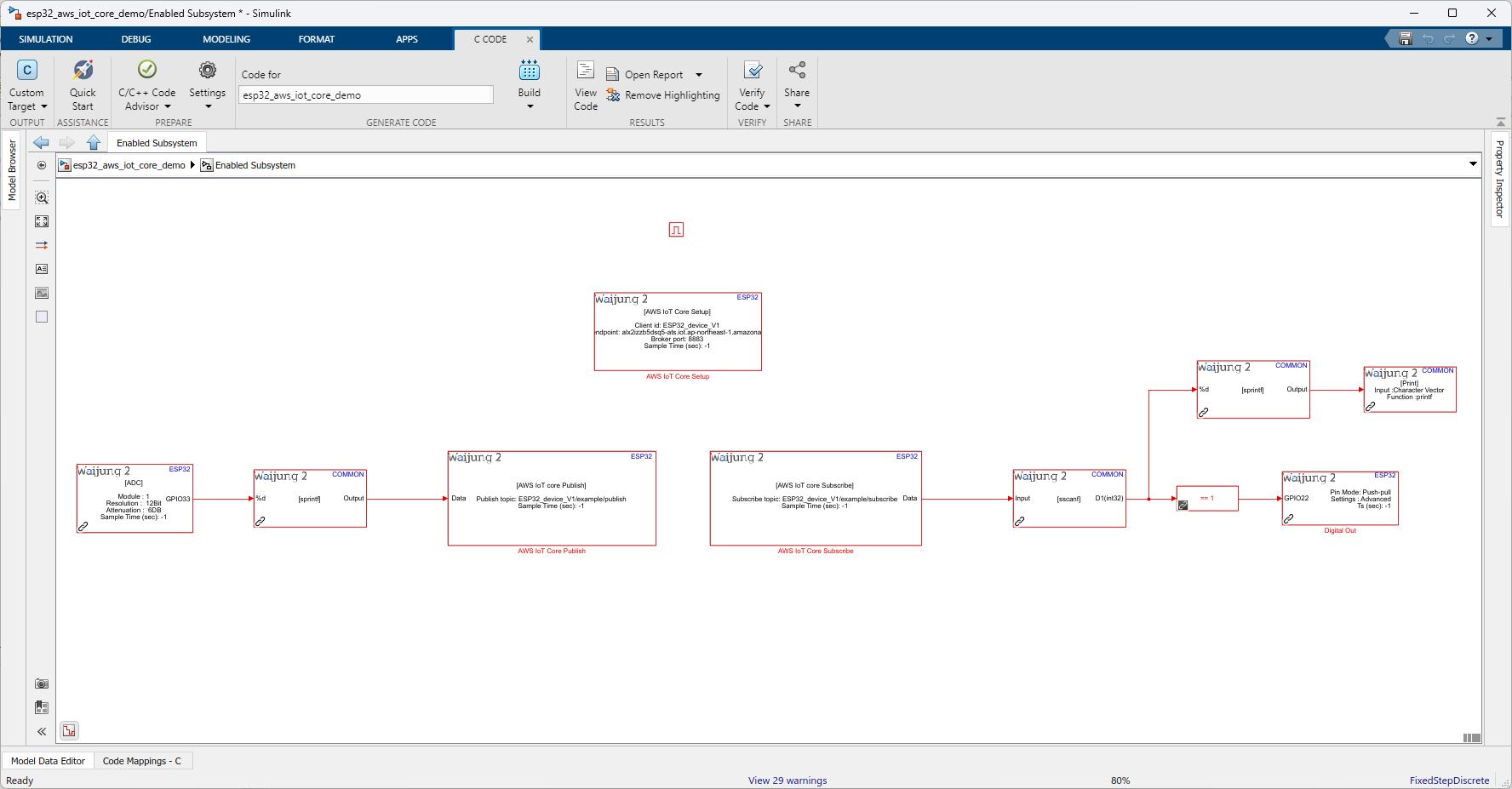Click Fit to View icon
The height and width of the screenshot is (789, 1512).
[x=42, y=221]
